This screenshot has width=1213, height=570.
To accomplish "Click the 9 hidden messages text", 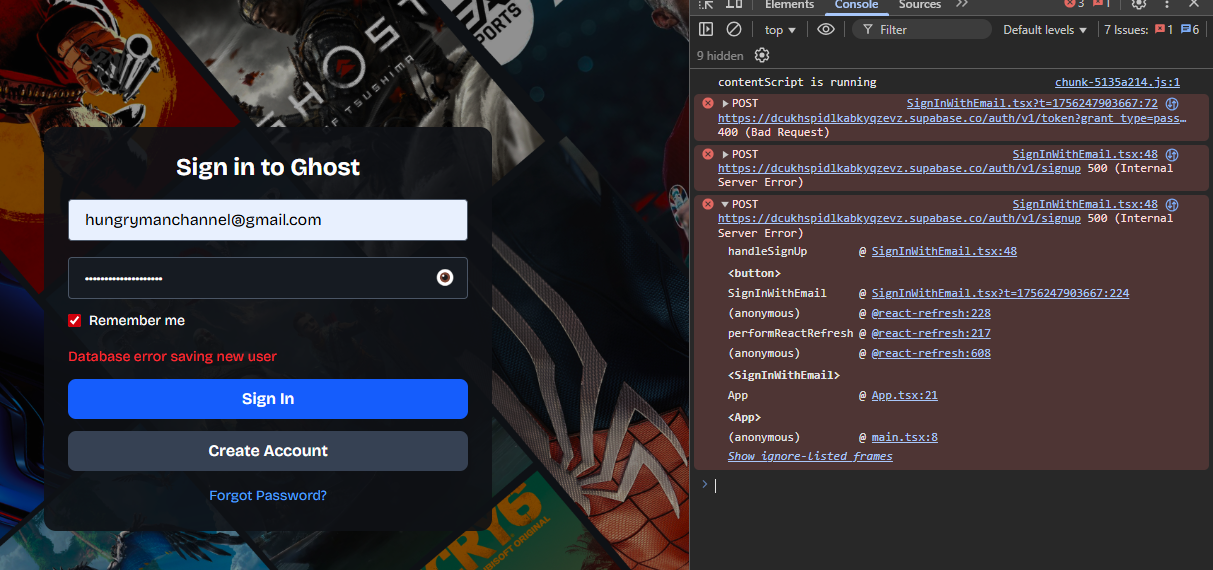I will click(x=720, y=55).
